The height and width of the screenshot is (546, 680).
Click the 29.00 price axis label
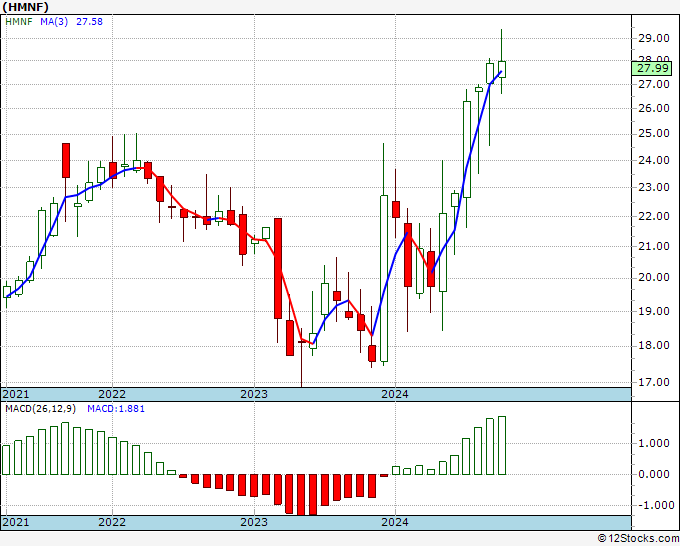coord(654,38)
